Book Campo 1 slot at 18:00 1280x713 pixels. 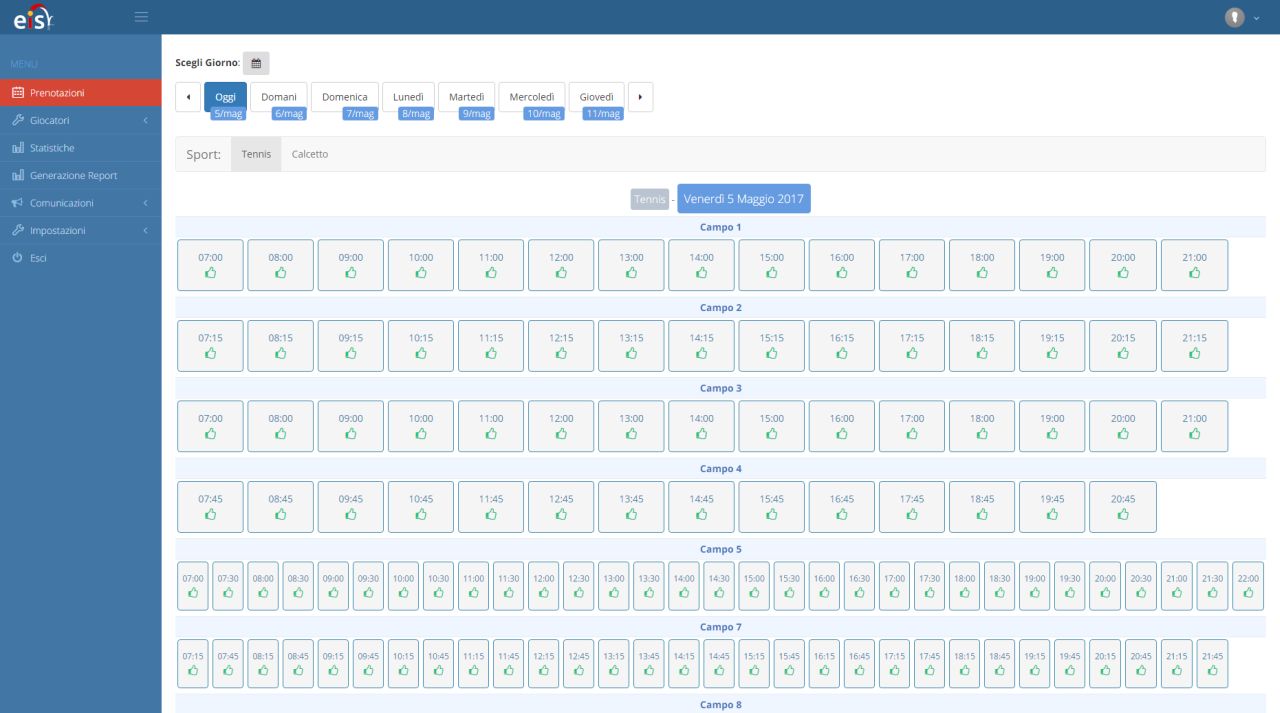tap(982, 265)
